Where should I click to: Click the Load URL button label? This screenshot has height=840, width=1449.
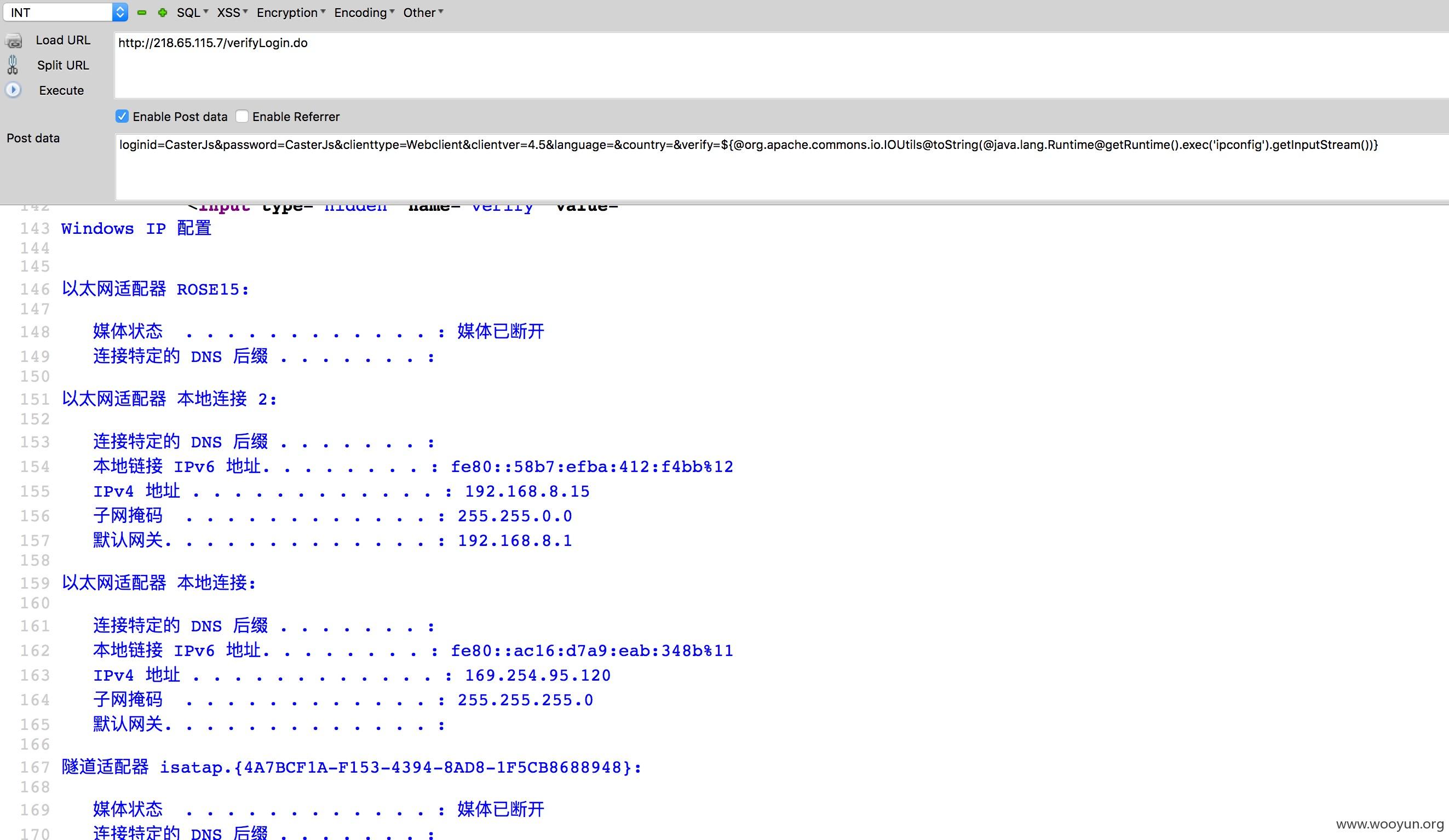point(64,40)
